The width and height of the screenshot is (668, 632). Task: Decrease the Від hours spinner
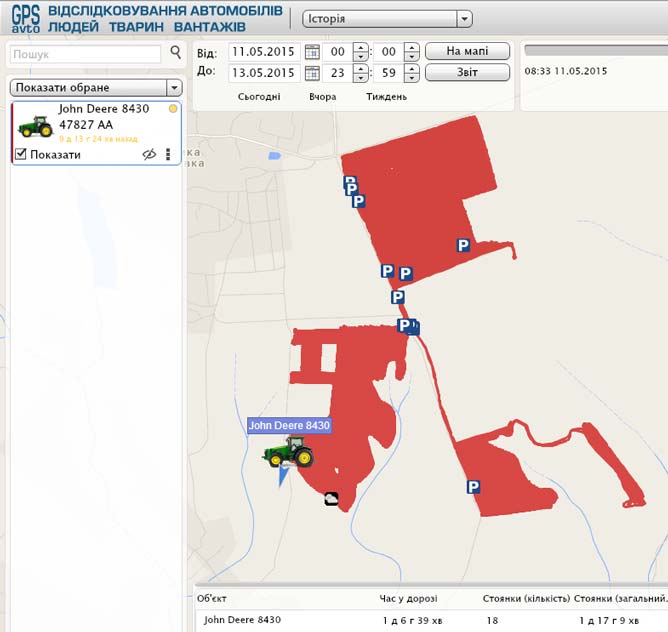click(x=361, y=57)
